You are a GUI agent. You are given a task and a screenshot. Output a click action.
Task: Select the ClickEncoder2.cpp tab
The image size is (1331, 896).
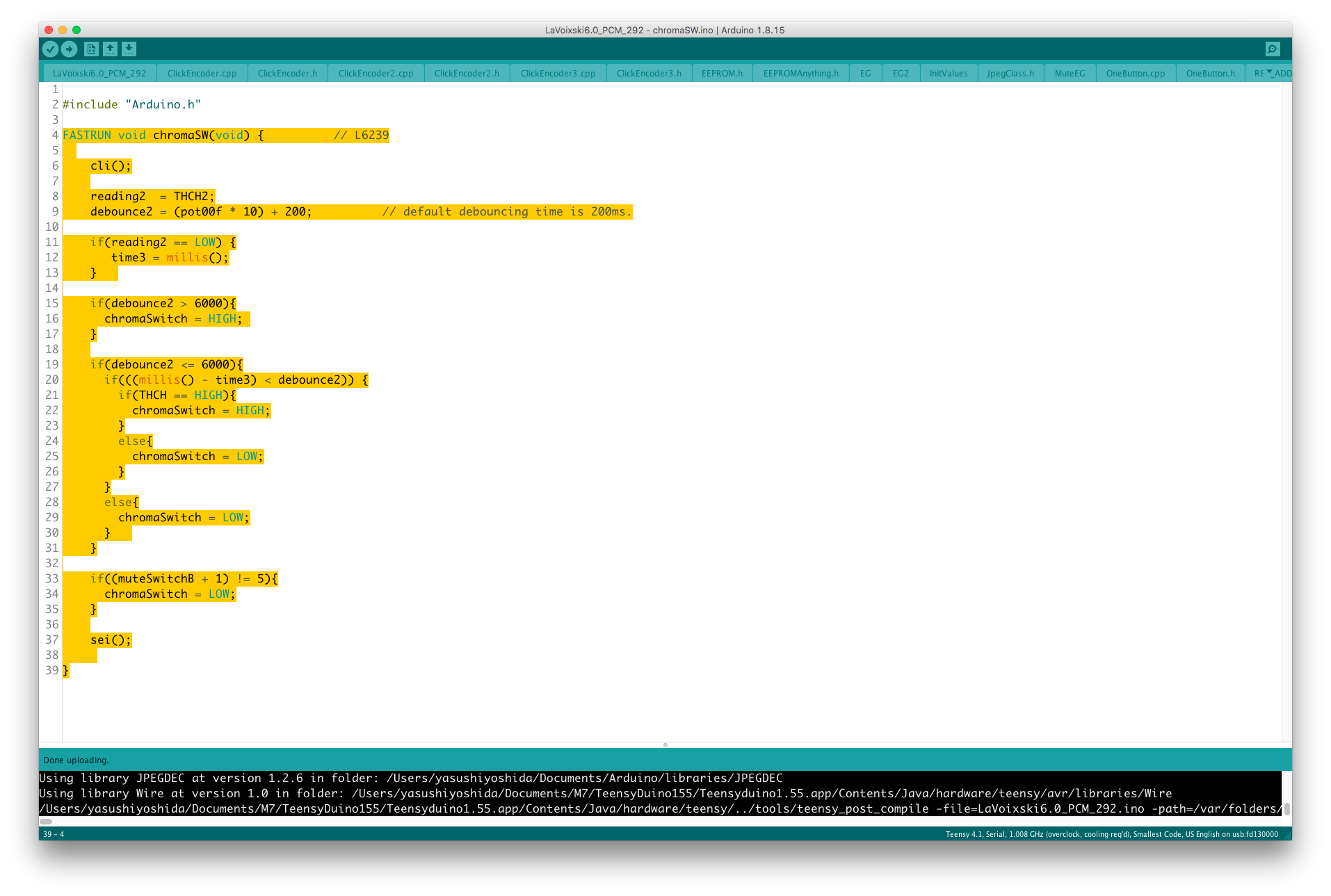pyautogui.click(x=376, y=73)
